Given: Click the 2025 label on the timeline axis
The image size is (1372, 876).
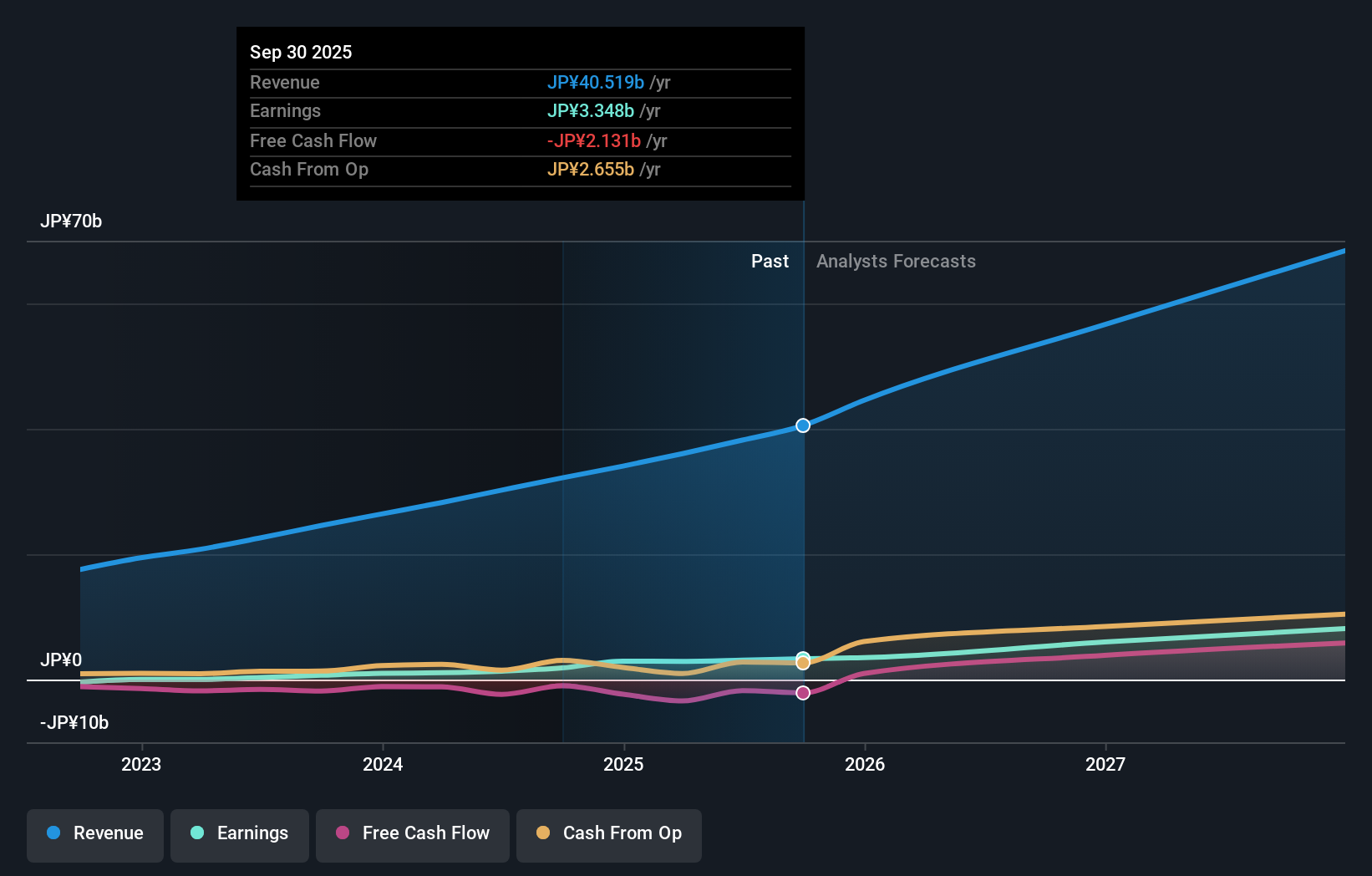Looking at the screenshot, I should click(x=624, y=764).
